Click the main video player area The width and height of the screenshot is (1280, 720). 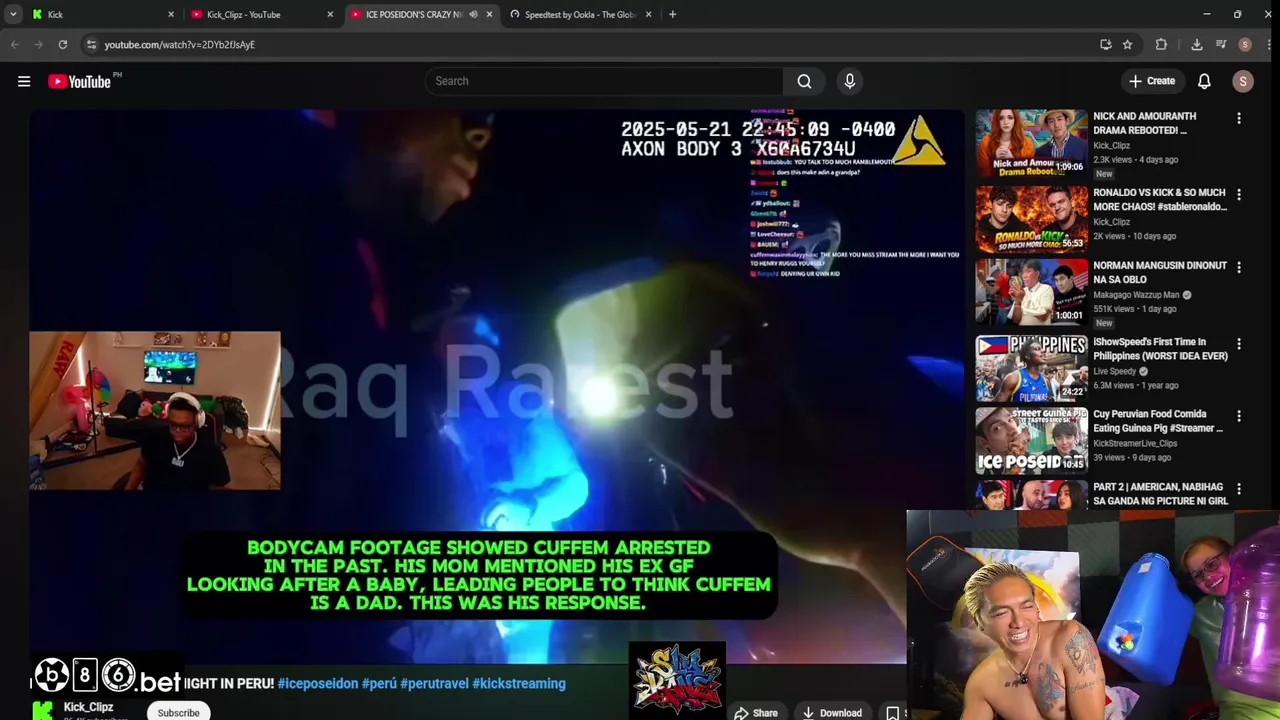497,386
